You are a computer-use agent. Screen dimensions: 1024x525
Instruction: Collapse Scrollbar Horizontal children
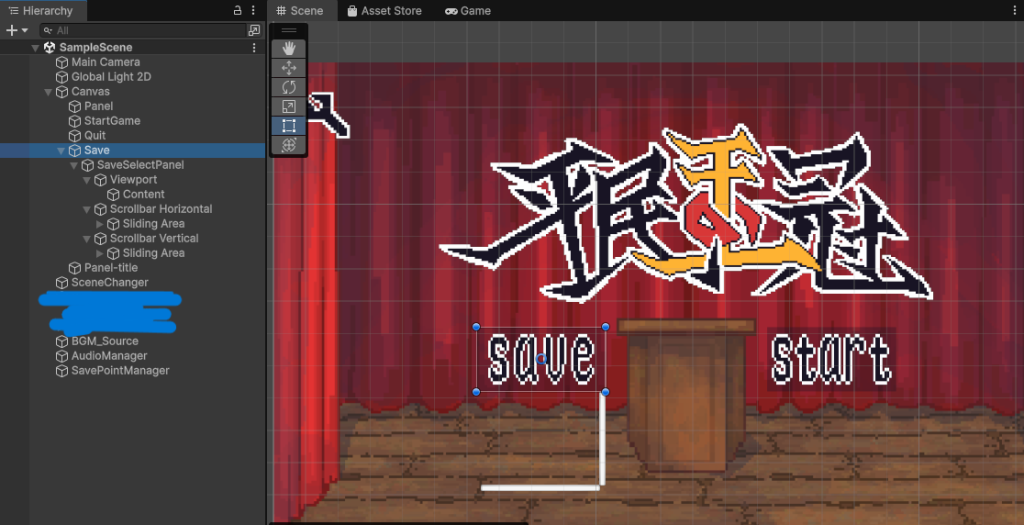point(87,210)
